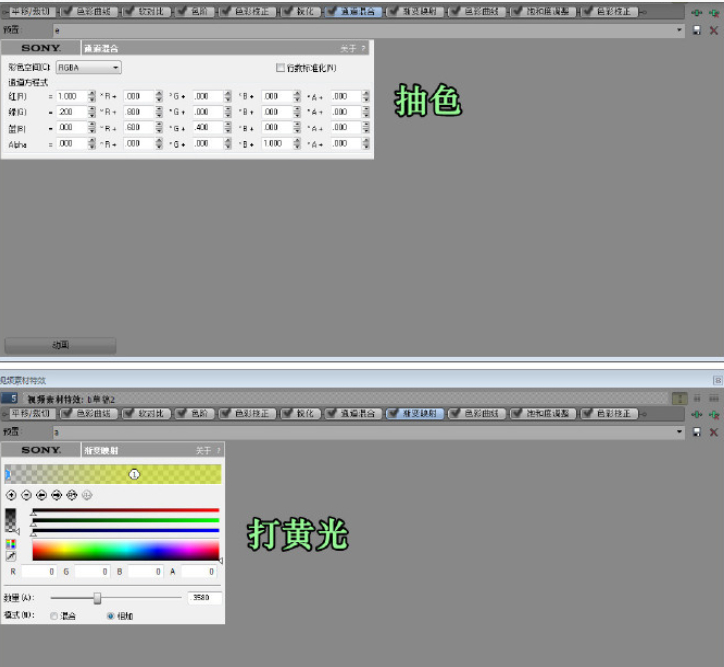Image resolution: width=724 pixels, height=667 pixels.
Task: Click the 动画 animate button
Action: pyautogui.click(x=60, y=345)
